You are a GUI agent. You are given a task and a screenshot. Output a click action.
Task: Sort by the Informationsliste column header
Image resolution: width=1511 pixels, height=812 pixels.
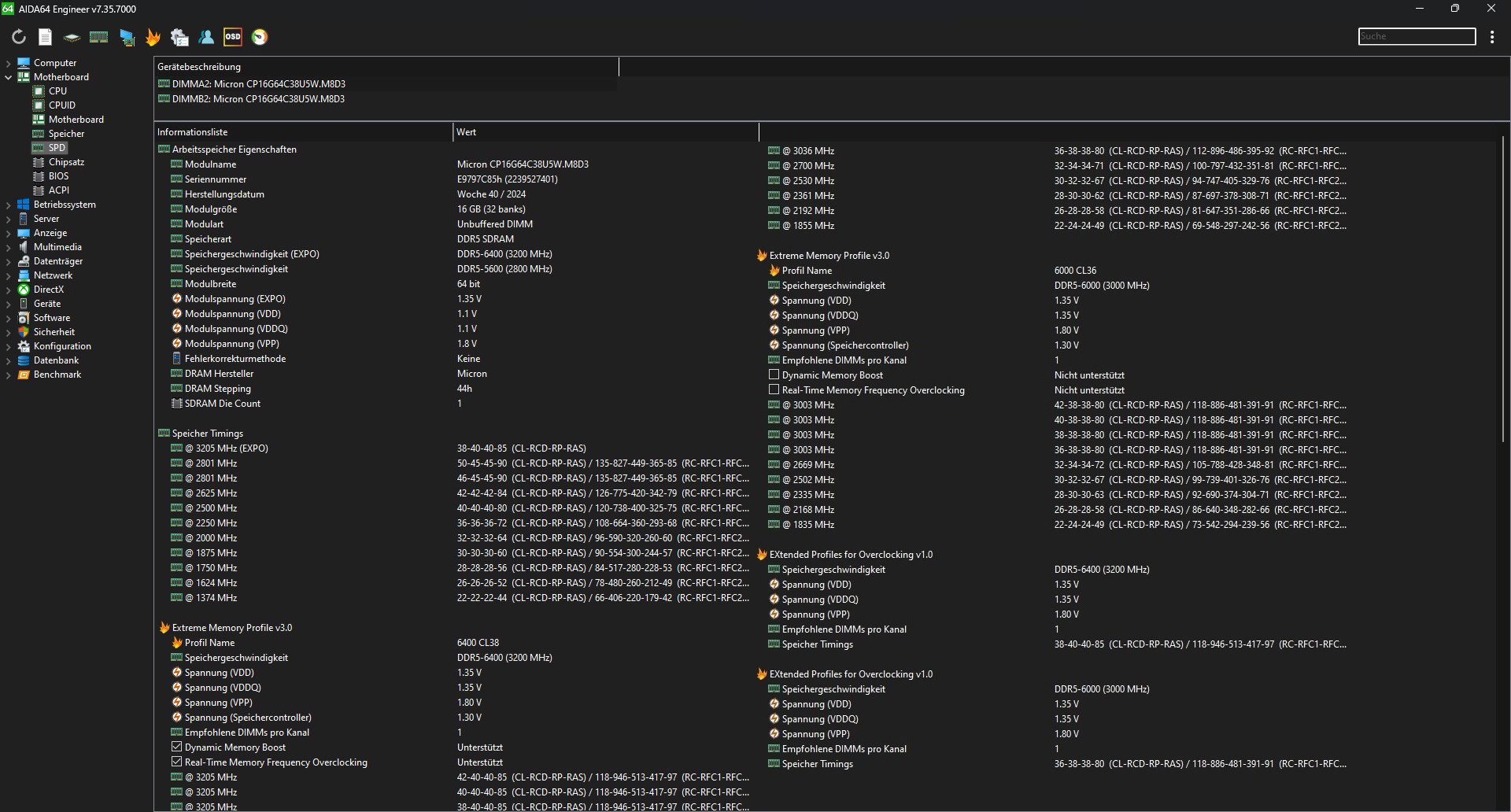coord(303,132)
